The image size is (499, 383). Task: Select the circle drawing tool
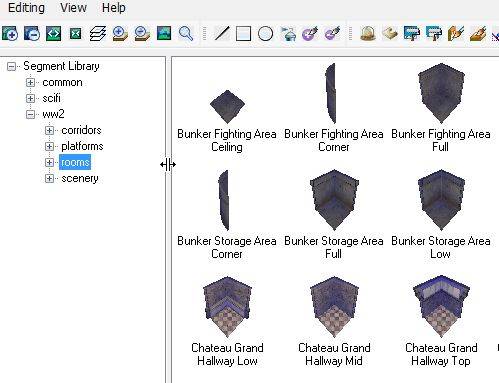coord(265,33)
